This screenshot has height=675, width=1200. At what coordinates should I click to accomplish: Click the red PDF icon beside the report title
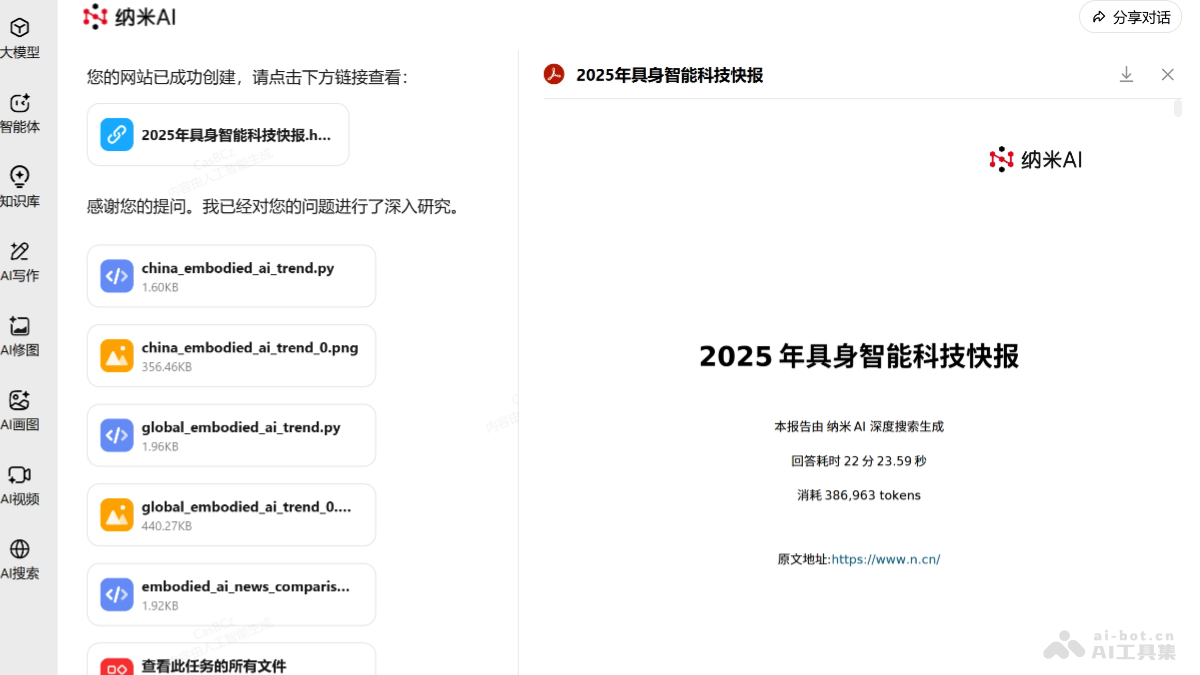pyautogui.click(x=553, y=74)
